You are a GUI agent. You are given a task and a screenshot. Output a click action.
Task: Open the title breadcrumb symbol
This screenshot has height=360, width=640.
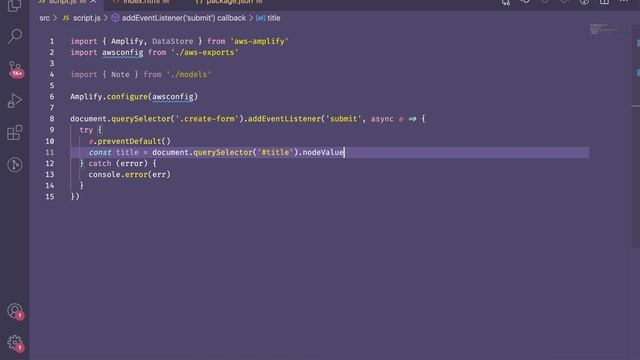click(273, 18)
